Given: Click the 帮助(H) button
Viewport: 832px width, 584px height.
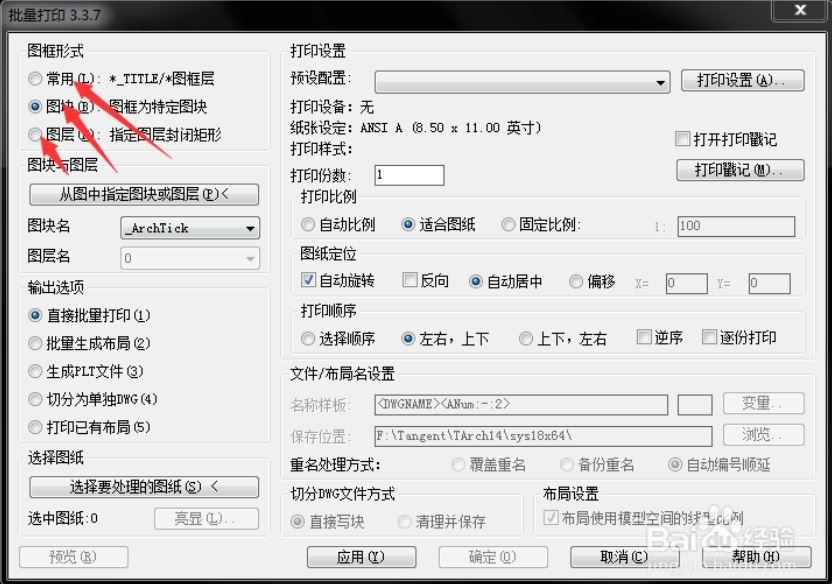Looking at the screenshot, I should [757, 557].
